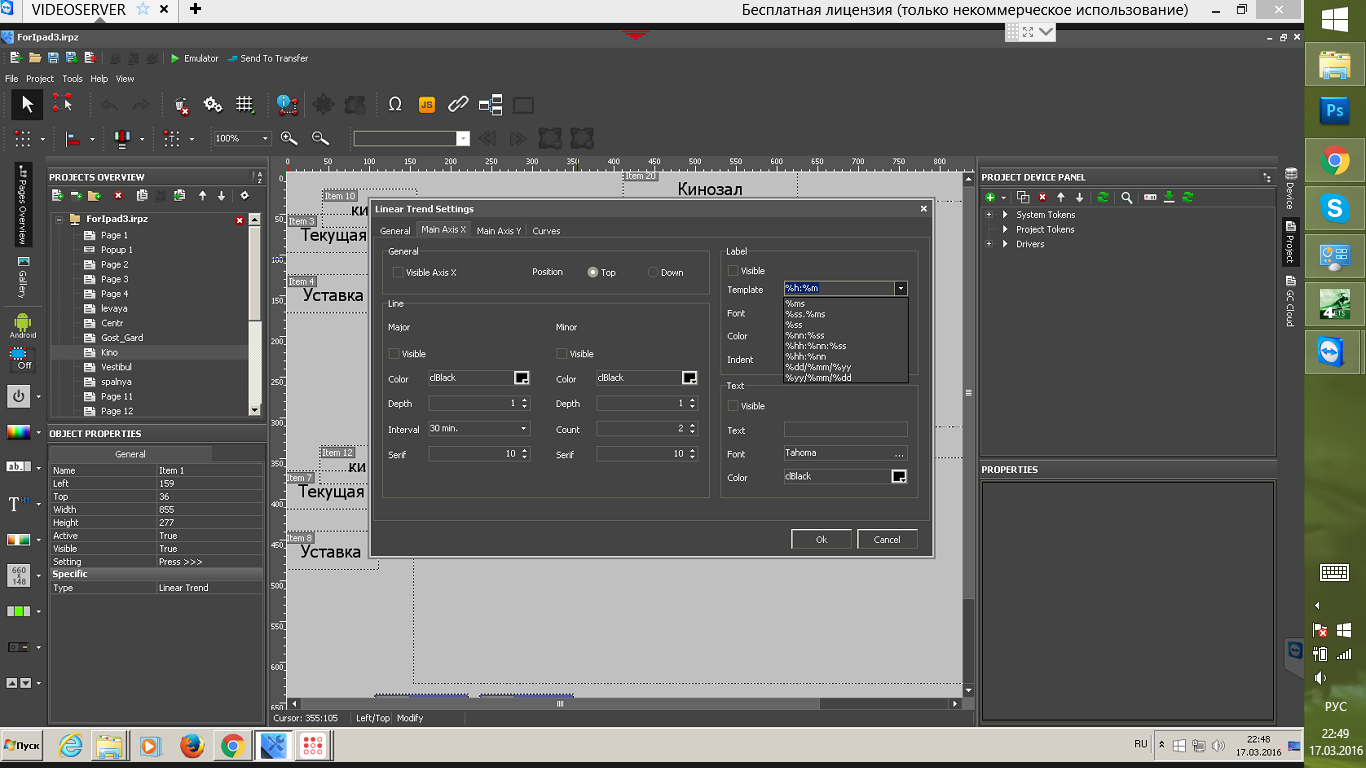
Task: Select the Kino page in project tree
Action: point(110,352)
